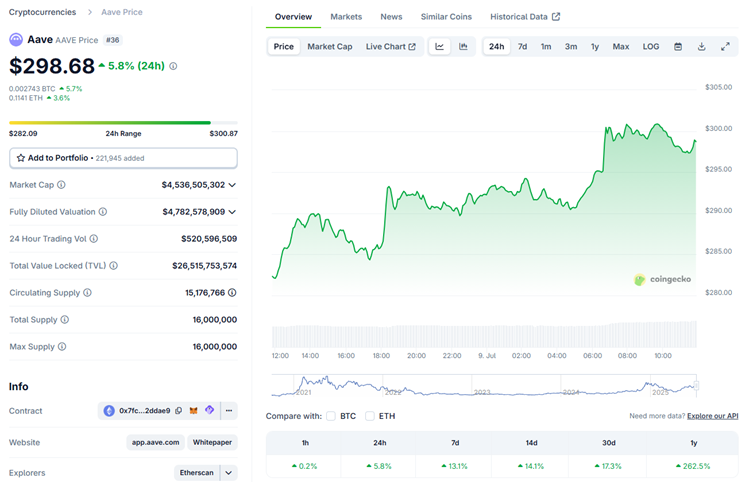Click the 14d 14.1% change cell

[x=531, y=466]
